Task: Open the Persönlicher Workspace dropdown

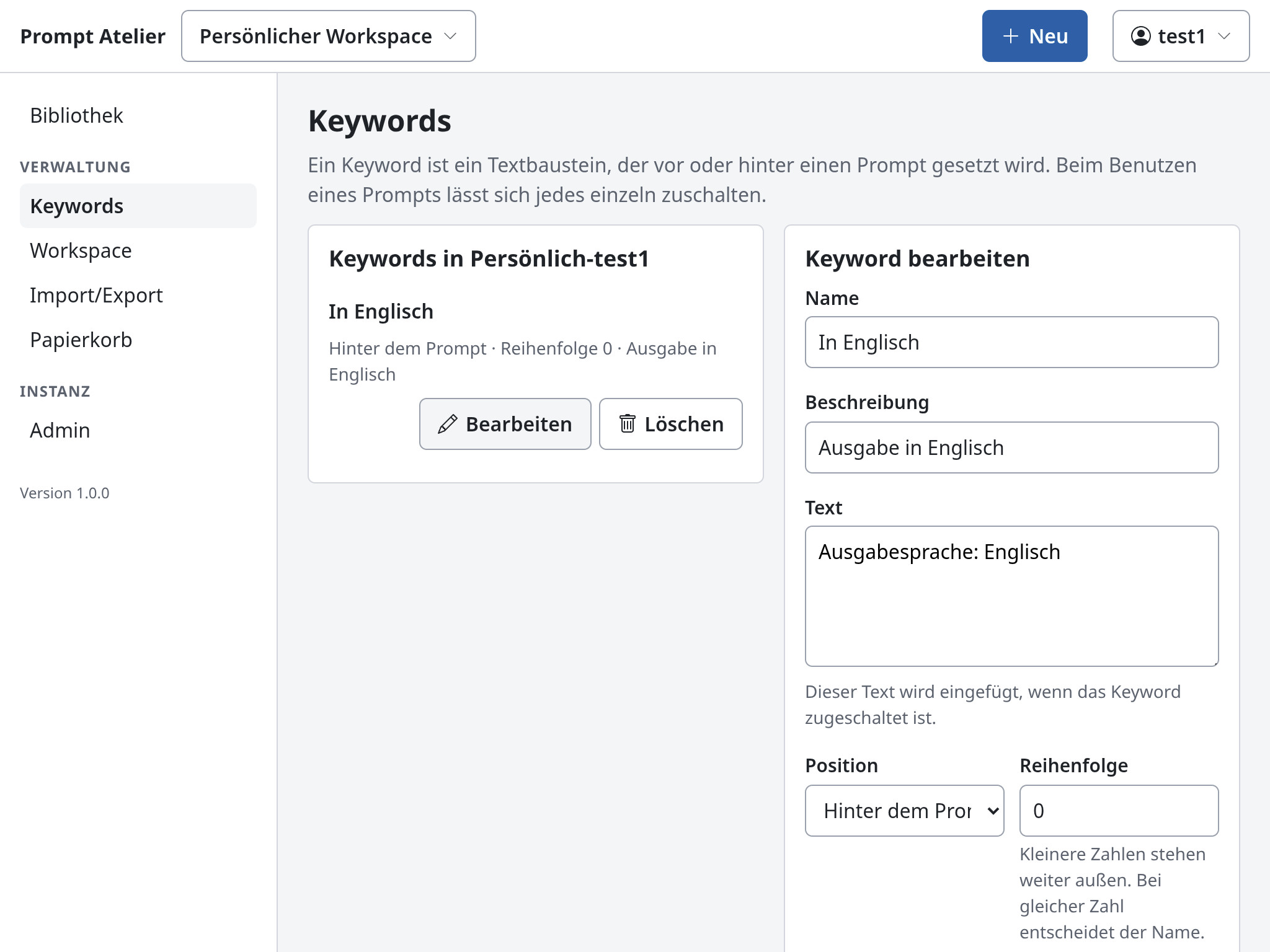Action: coord(329,36)
